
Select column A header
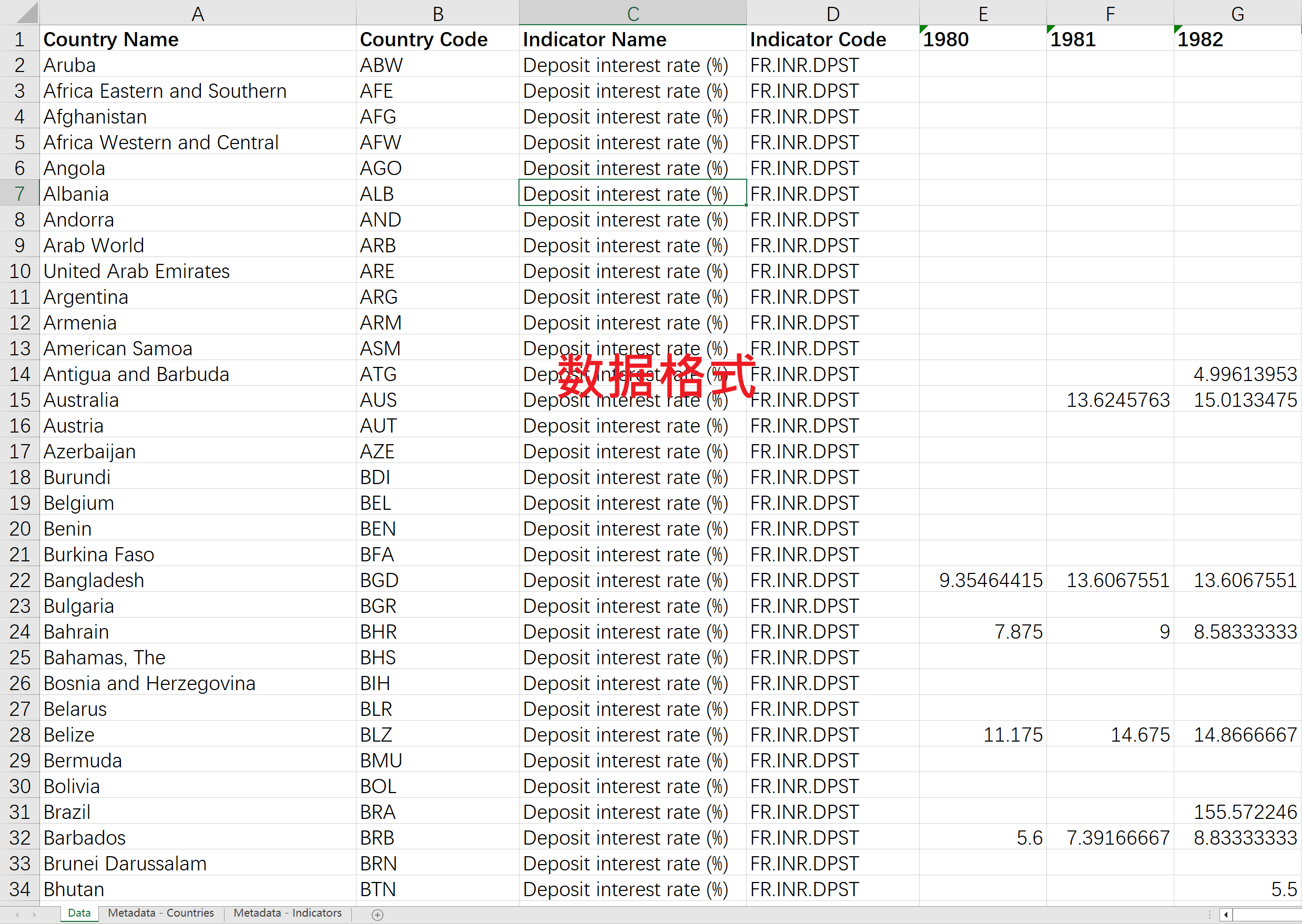click(198, 13)
